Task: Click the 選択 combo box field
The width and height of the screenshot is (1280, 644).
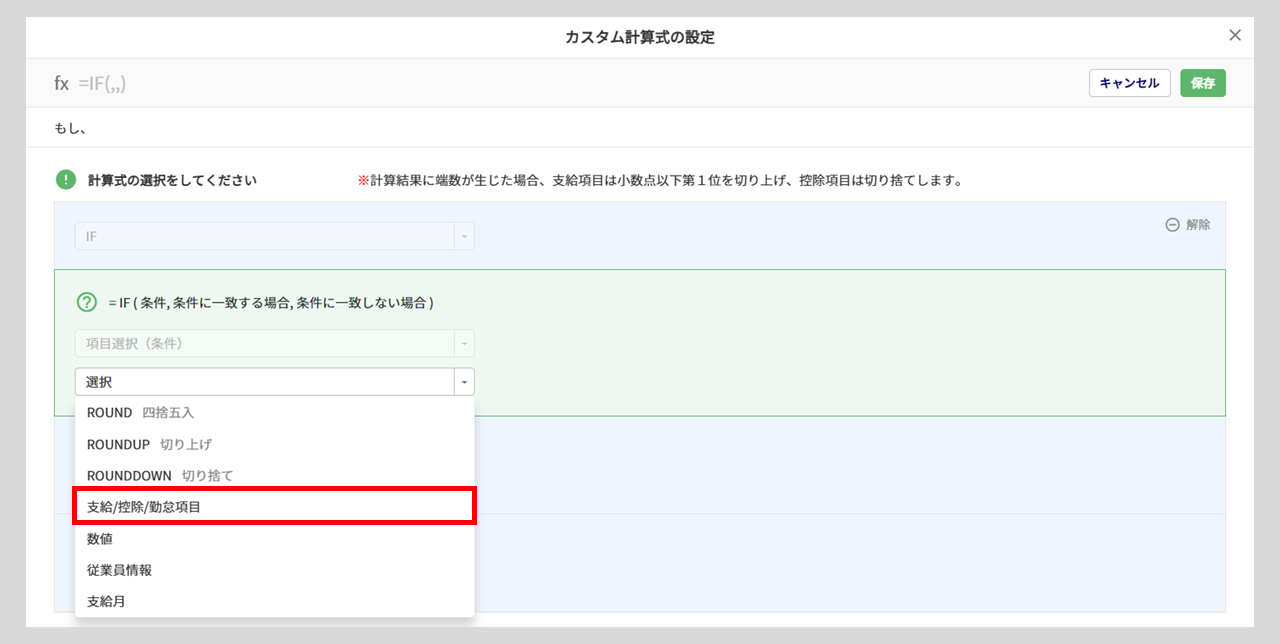Action: 274,382
